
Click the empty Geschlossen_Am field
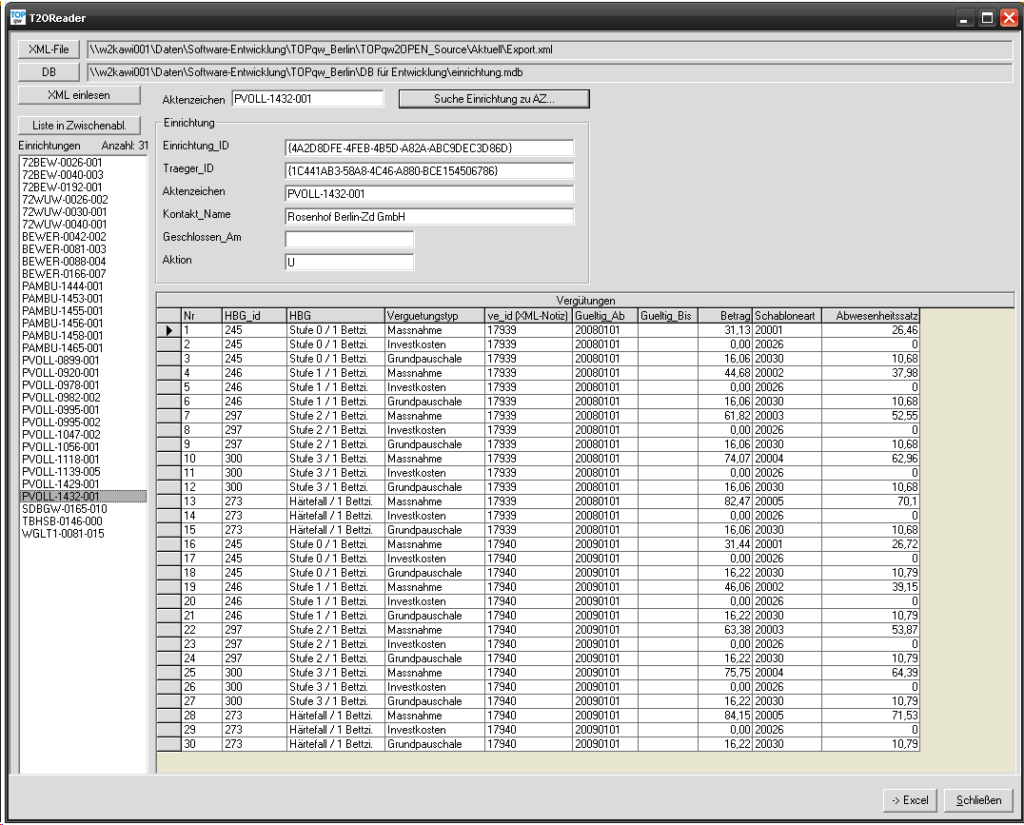(x=348, y=239)
